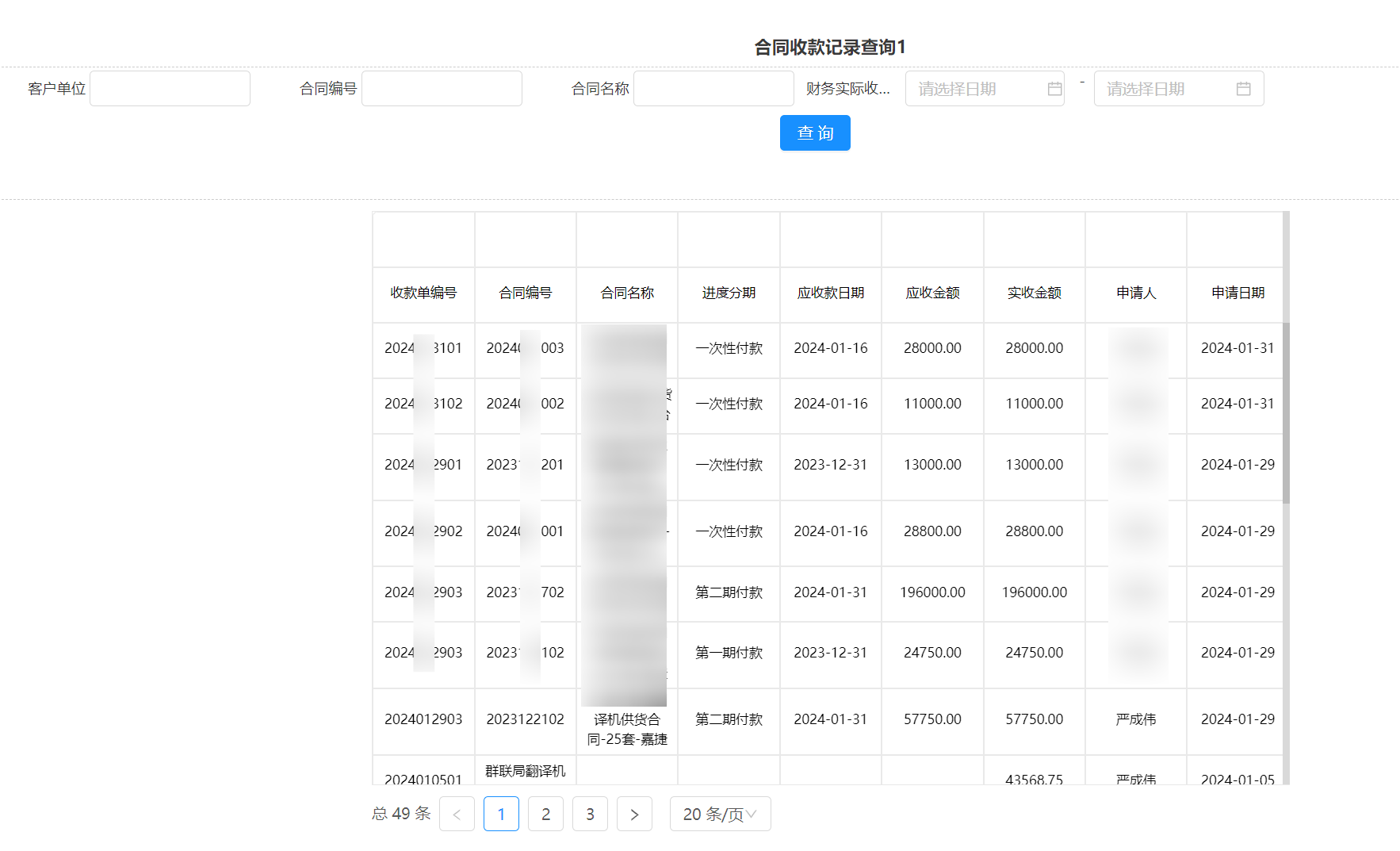Image resolution: width=1400 pixels, height=851 pixels.
Task: Select page 2 in pagination
Action: click(x=545, y=814)
